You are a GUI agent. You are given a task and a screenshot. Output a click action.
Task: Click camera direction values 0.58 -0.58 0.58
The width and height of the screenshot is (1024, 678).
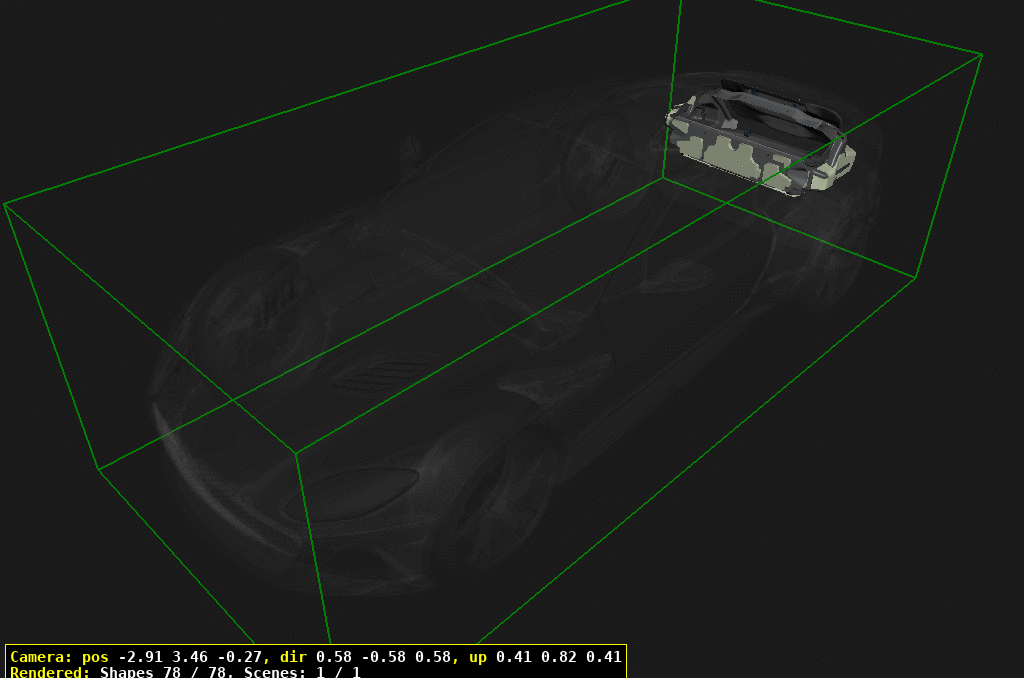[383, 657]
